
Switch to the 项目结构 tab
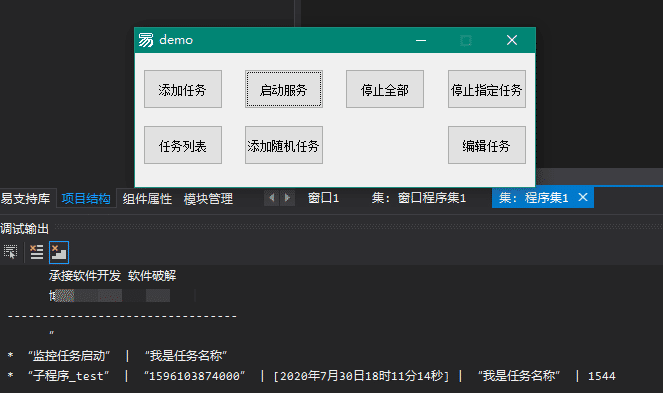point(86,198)
